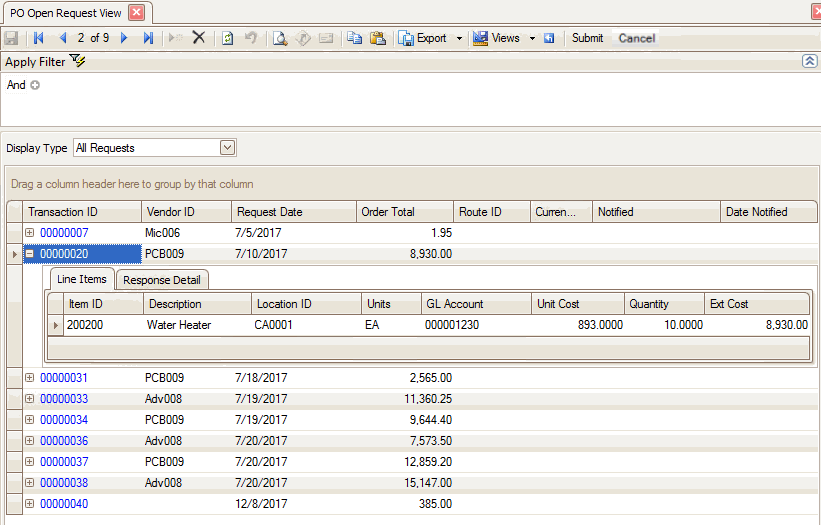Open the Export dropdown arrow
This screenshot has width=821, height=525.
[459, 38]
